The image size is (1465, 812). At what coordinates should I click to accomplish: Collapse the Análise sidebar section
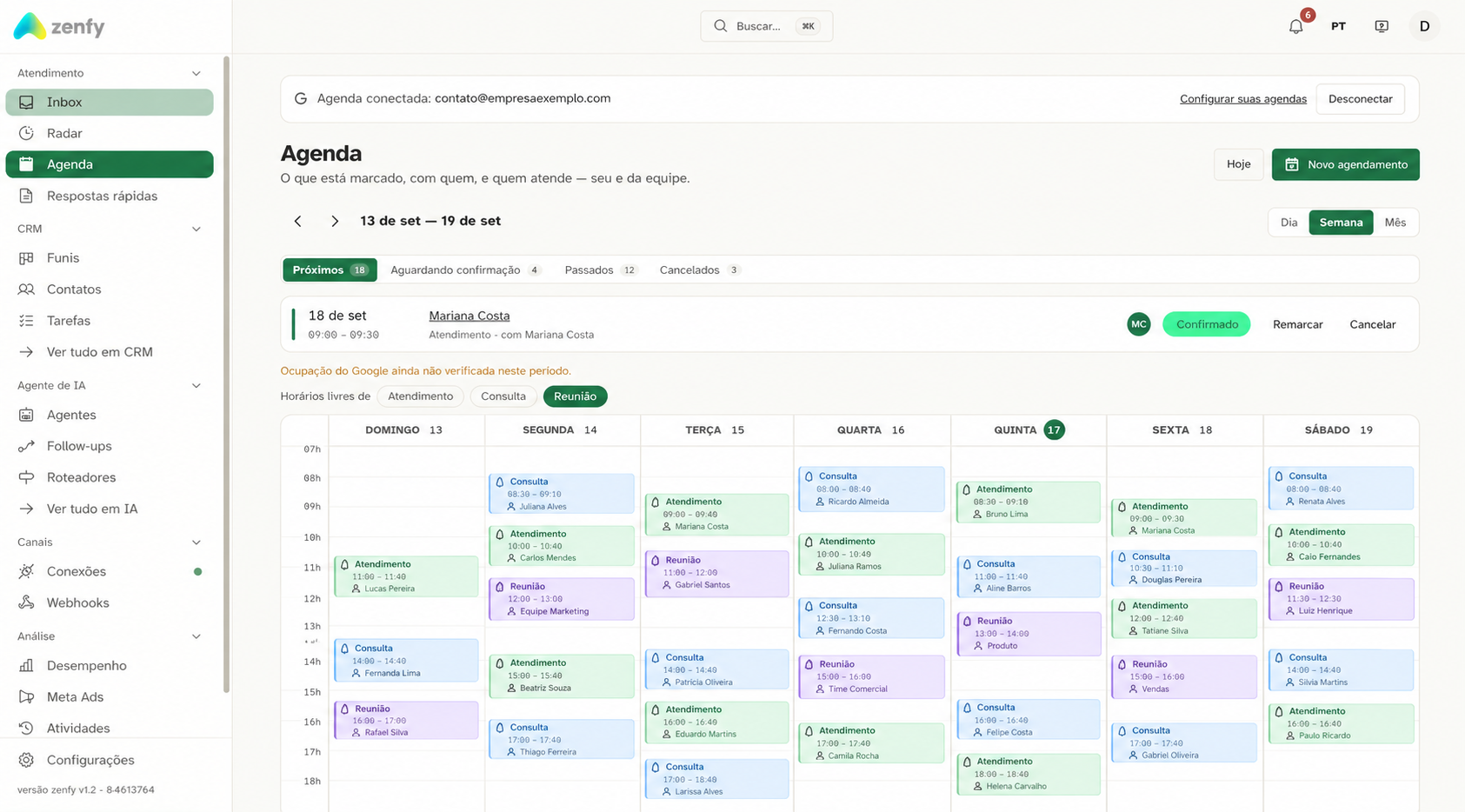point(196,636)
